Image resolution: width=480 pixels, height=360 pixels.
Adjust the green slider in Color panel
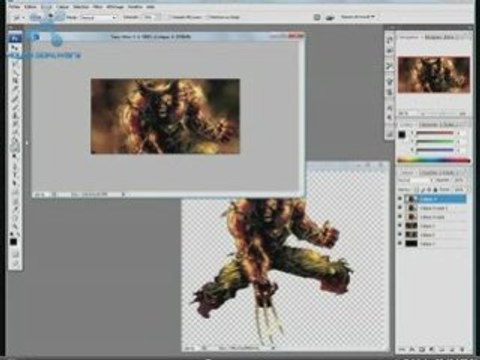coord(435,141)
